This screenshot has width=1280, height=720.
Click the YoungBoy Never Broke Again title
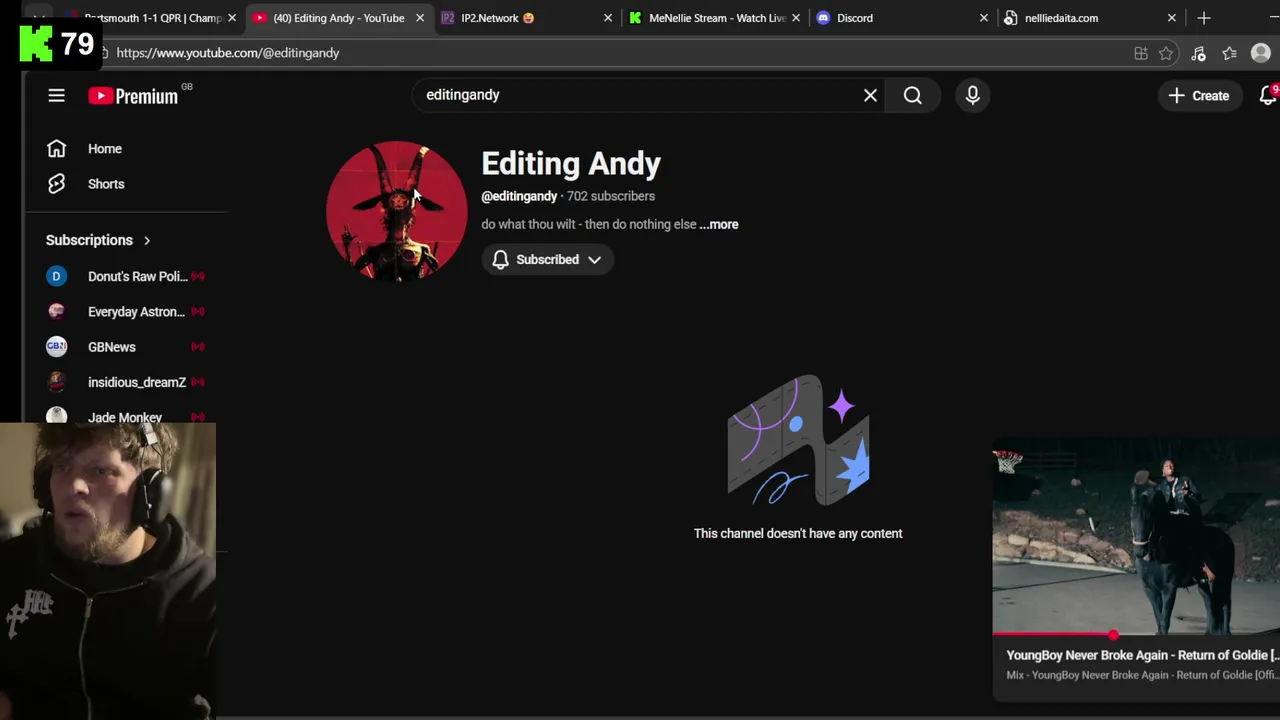1142,655
